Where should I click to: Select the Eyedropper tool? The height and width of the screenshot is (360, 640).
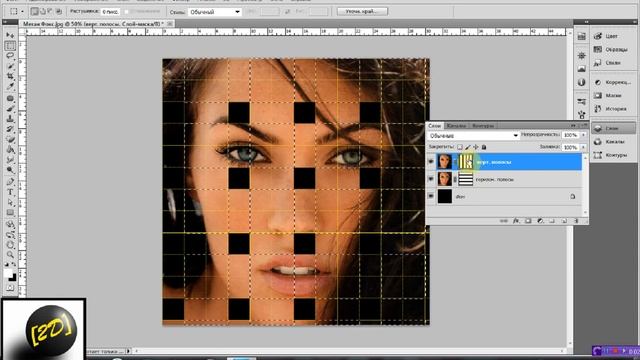point(10,87)
